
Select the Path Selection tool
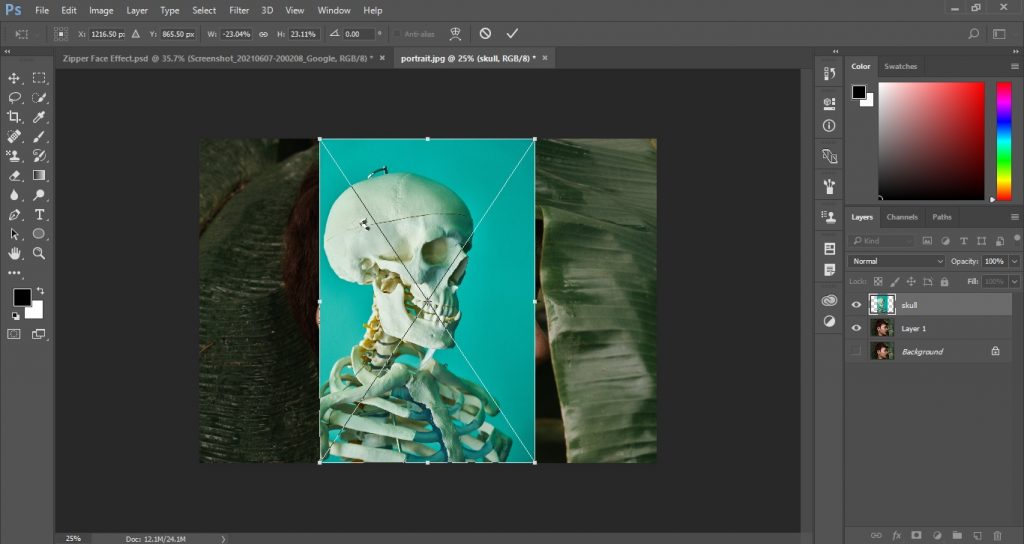pos(14,234)
